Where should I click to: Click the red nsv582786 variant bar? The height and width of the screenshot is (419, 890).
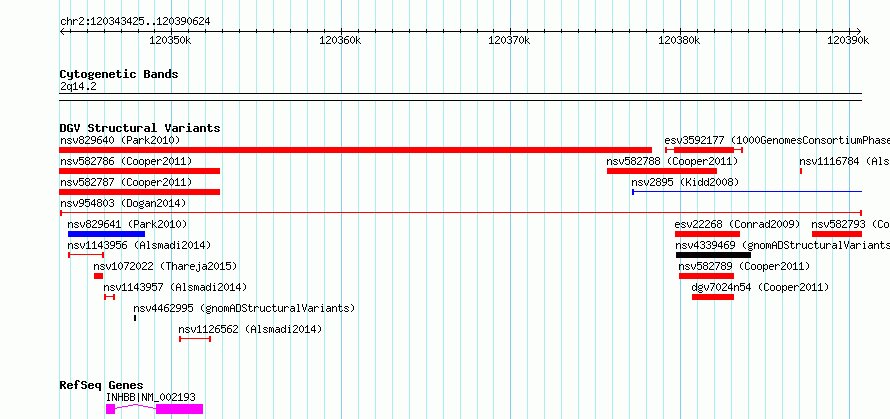click(x=140, y=171)
